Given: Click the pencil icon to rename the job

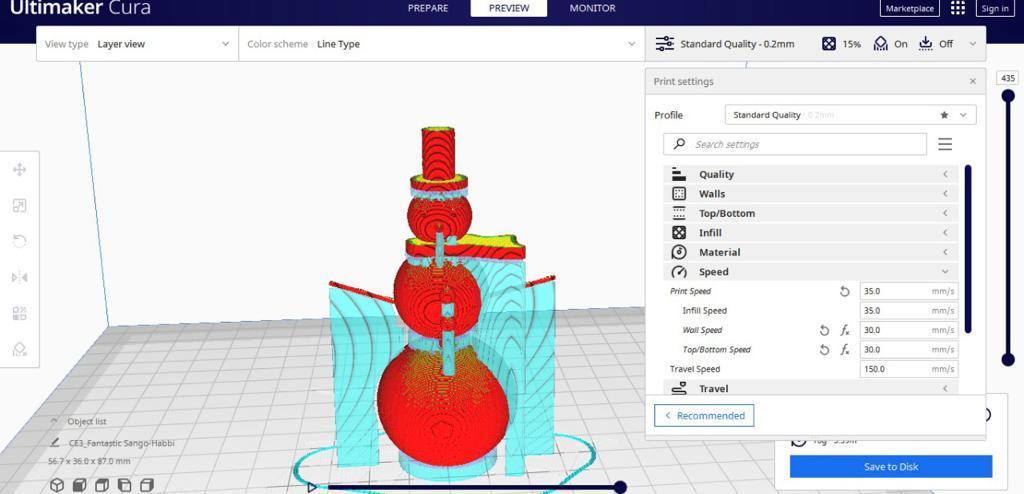Looking at the screenshot, I should click(x=55, y=442).
